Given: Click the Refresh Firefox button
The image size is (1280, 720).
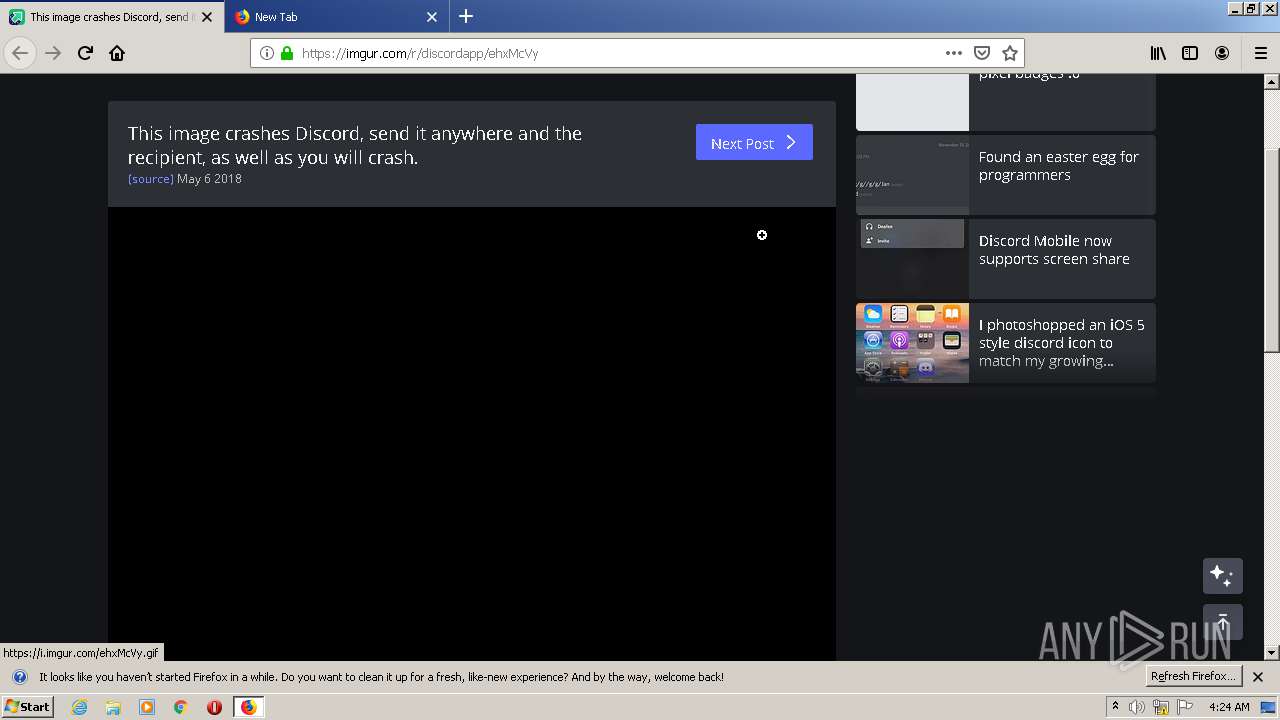Looking at the screenshot, I should click(x=1194, y=676).
